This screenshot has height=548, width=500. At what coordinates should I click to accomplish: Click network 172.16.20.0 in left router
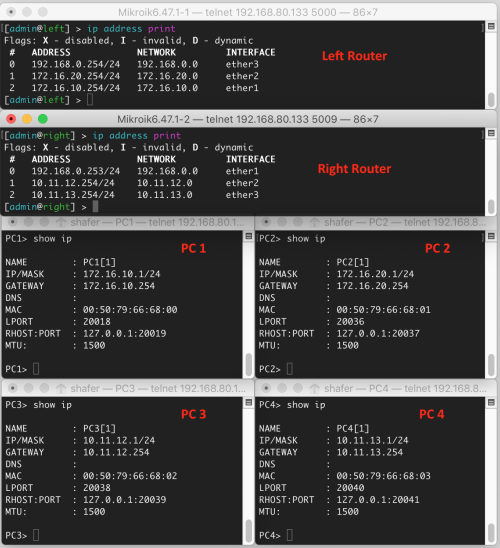pyautogui.click(x=167, y=76)
